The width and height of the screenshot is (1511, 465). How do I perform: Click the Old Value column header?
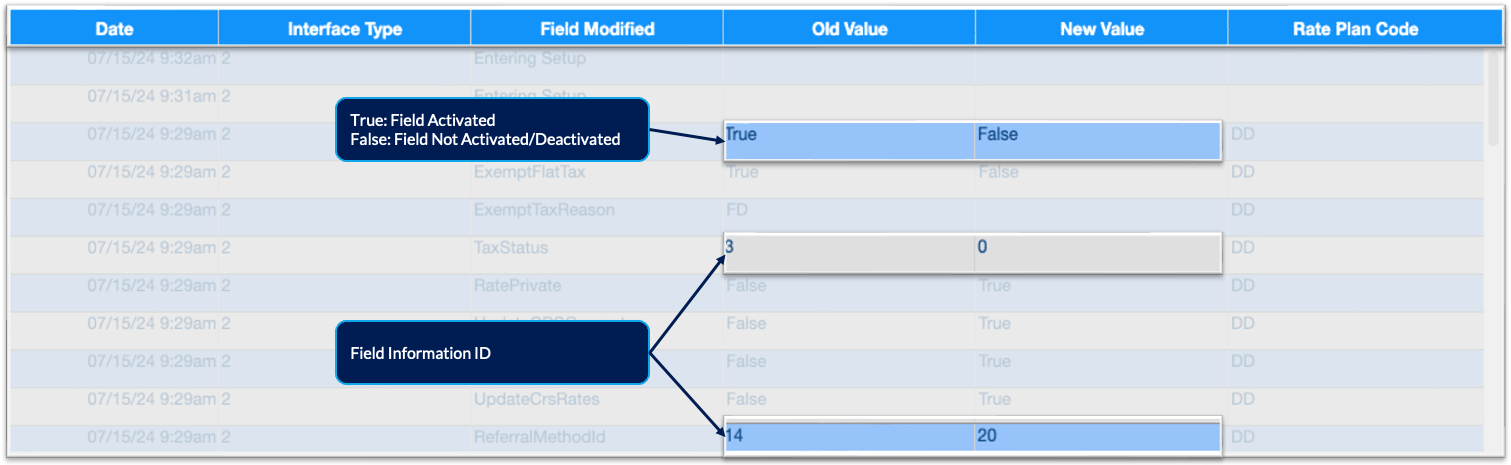(x=849, y=29)
